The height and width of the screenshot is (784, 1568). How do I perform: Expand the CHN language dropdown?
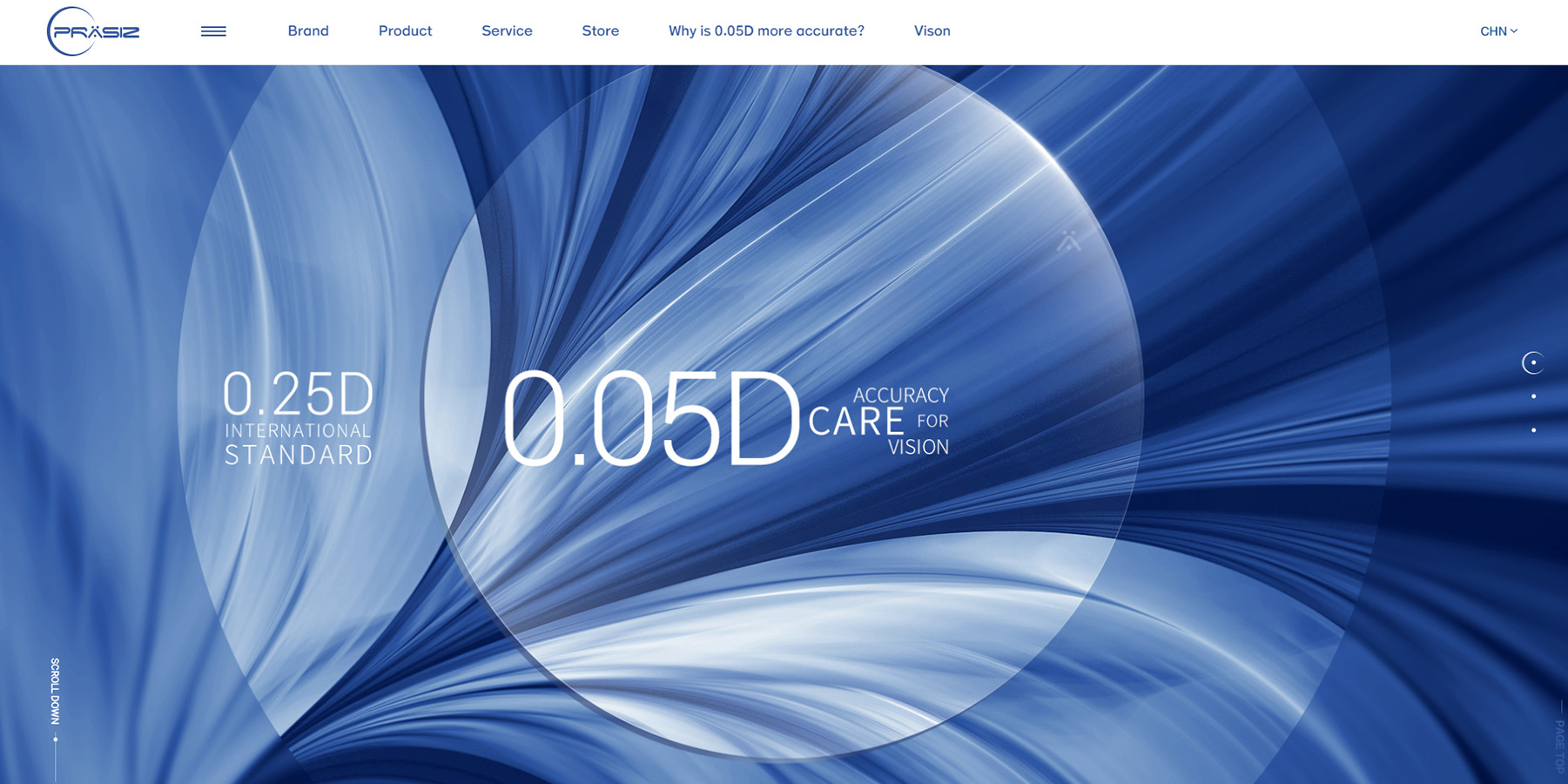(x=1493, y=31)
